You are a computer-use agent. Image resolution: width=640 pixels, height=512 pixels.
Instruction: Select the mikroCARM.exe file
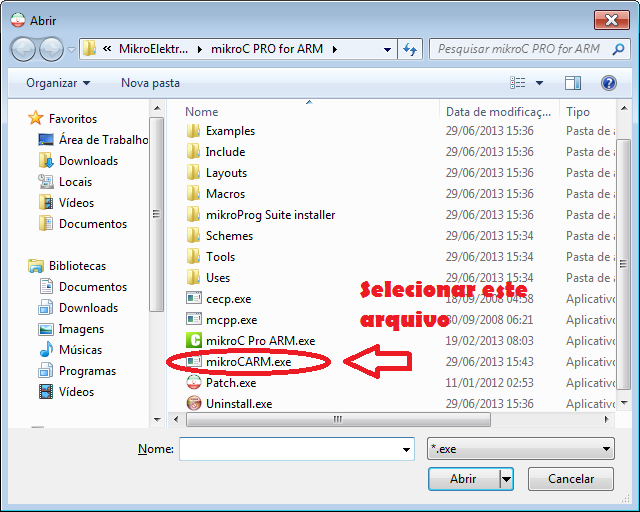point(248,361)
